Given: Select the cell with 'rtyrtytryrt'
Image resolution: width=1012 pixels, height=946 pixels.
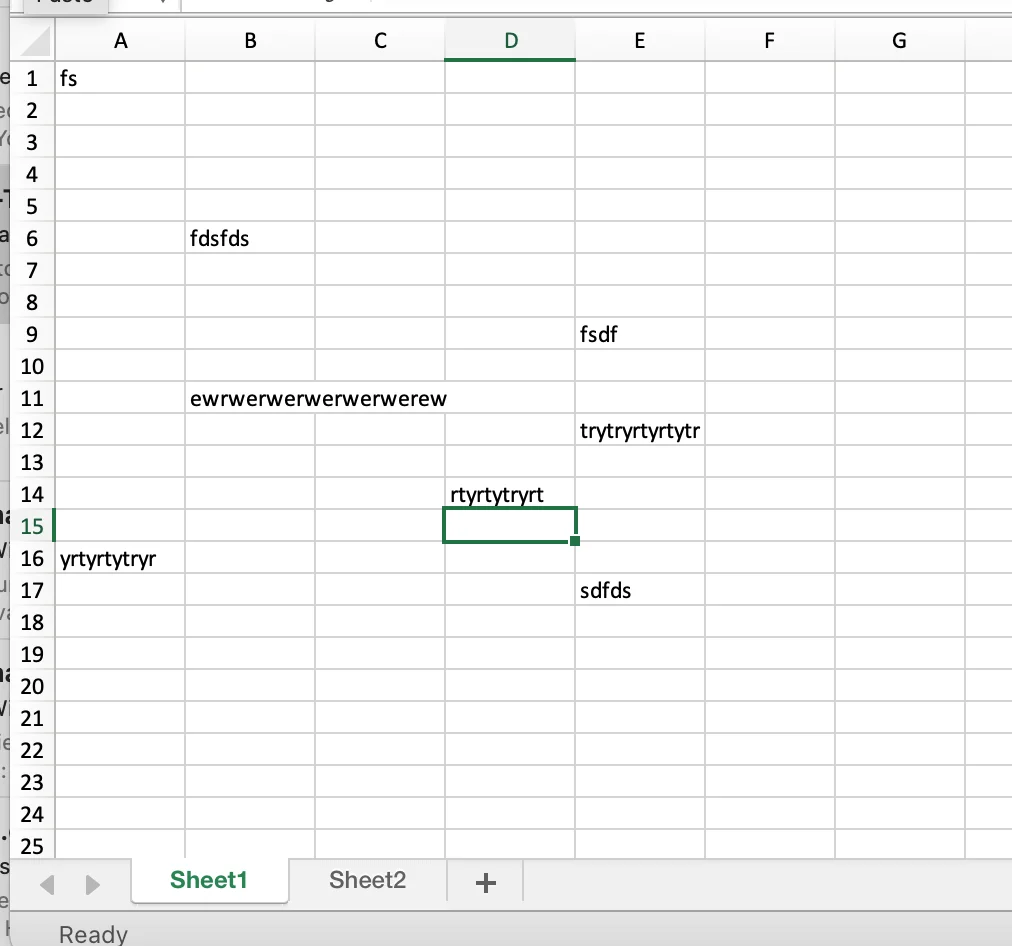Looking at the screenshot, I should pos(509,494).
